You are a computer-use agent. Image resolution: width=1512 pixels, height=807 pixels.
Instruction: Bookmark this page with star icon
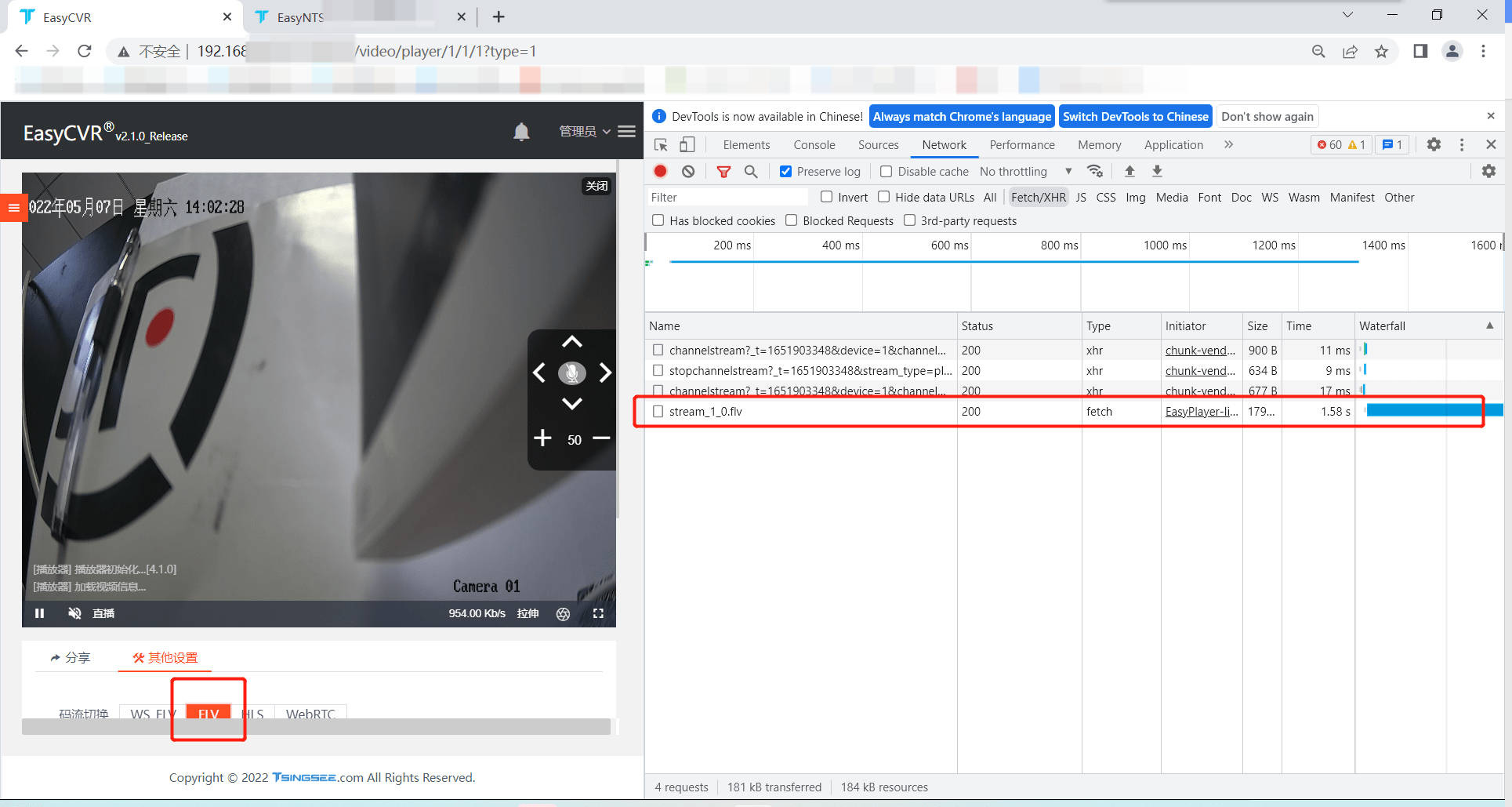point(1381,51)
